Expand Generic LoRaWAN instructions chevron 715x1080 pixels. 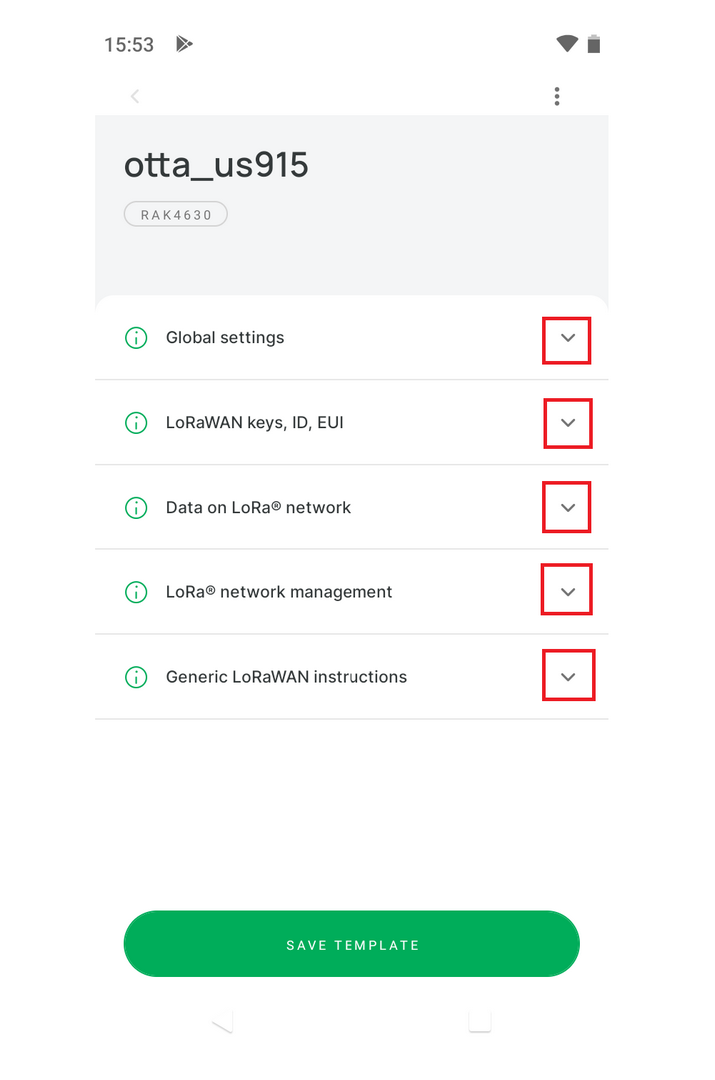(568, 677)
